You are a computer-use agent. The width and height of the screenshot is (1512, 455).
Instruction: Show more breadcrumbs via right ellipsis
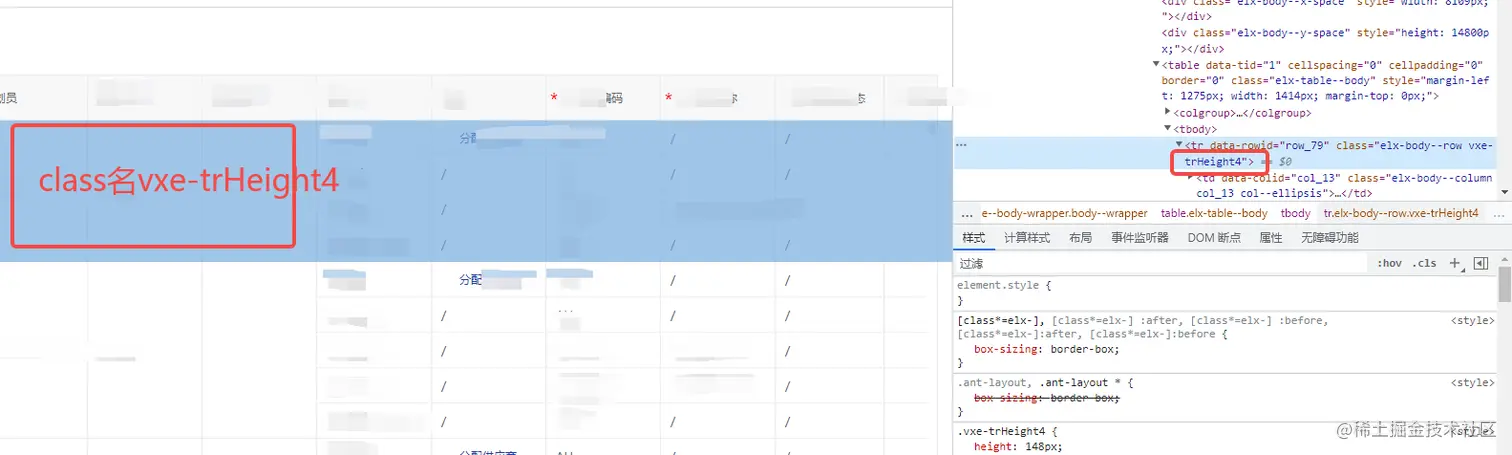point(1499,213)
